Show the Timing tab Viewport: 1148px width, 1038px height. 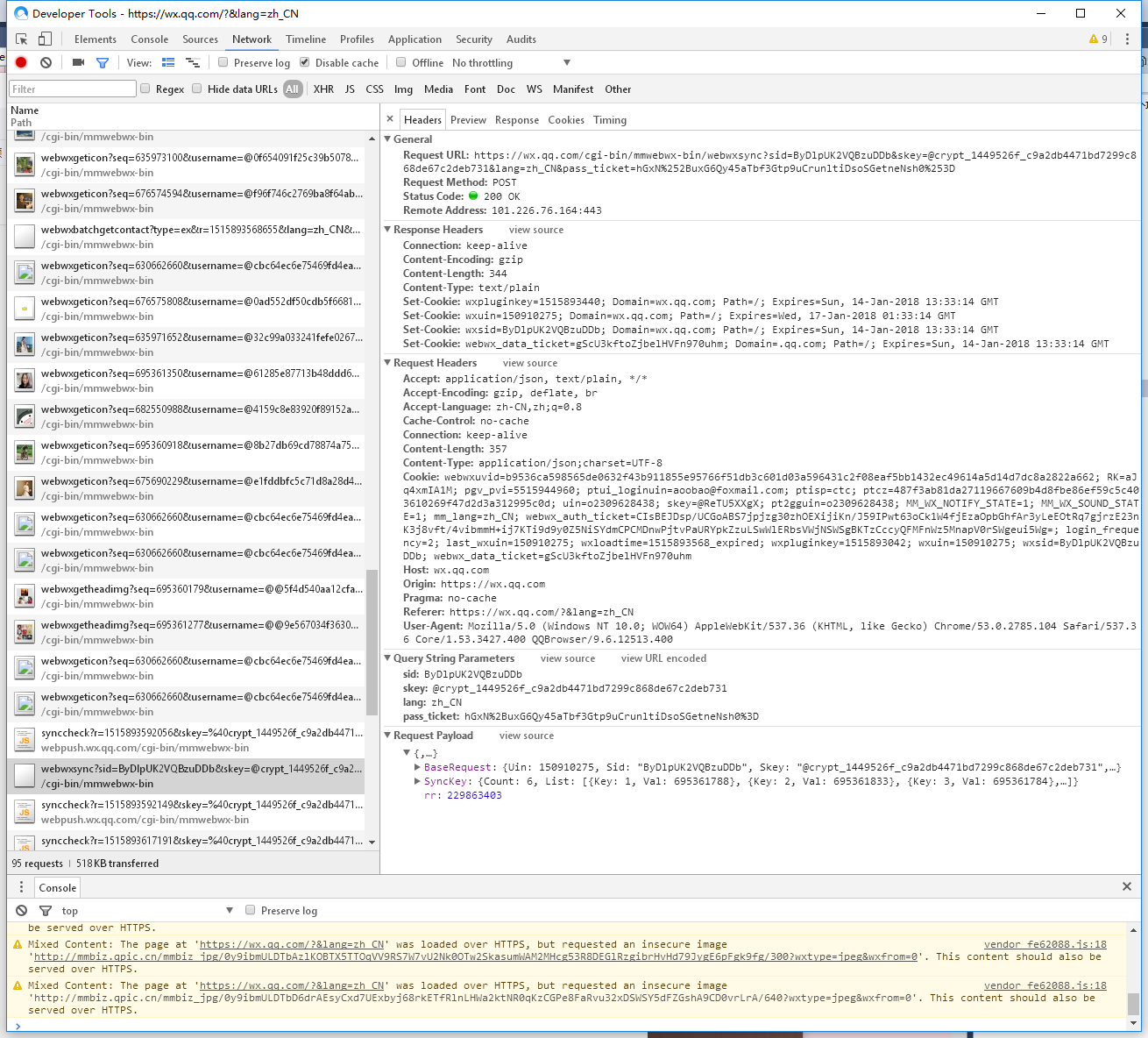pyautogui.click(x=610, y=120)
